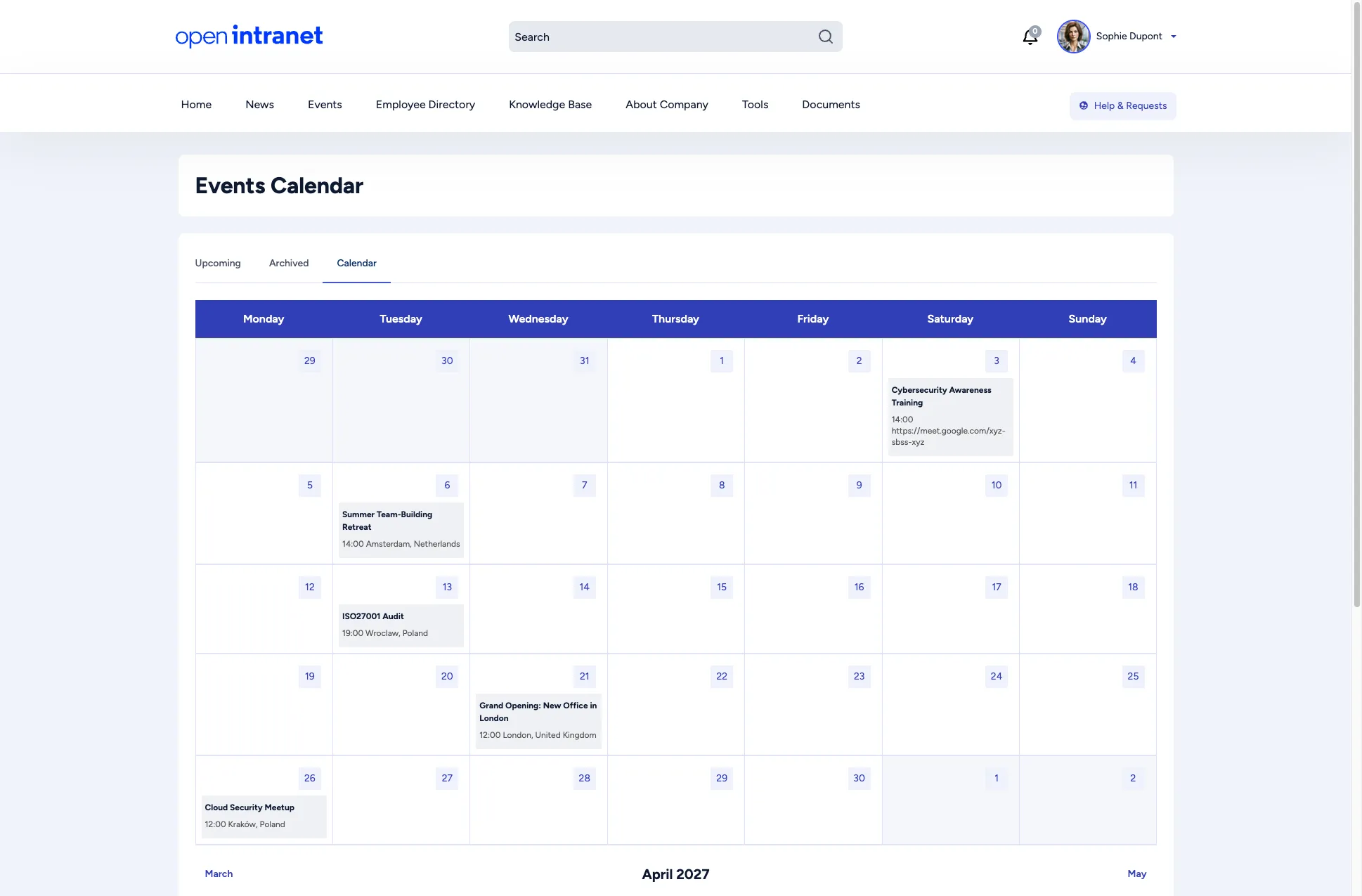This screenshot has height=896, width=1362.
Task: Select date number 6
Action: (447, 485)
